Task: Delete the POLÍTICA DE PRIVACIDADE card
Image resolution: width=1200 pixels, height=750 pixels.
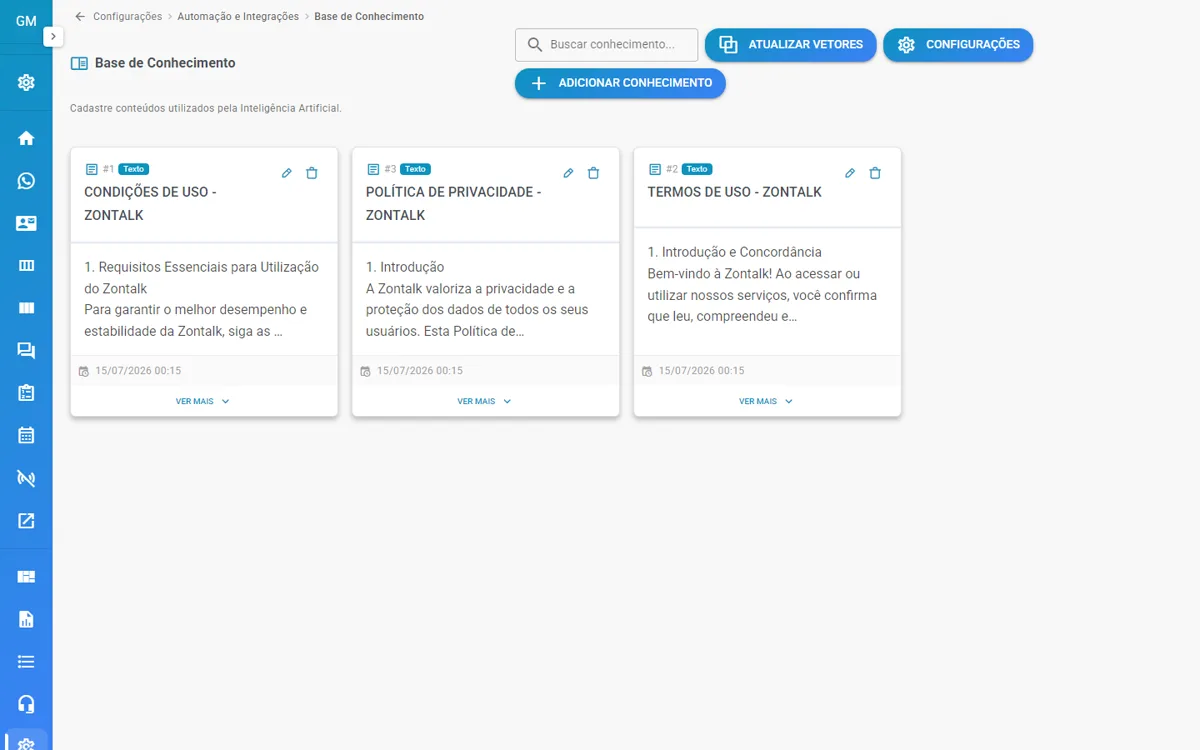Action: coord(594,173)
